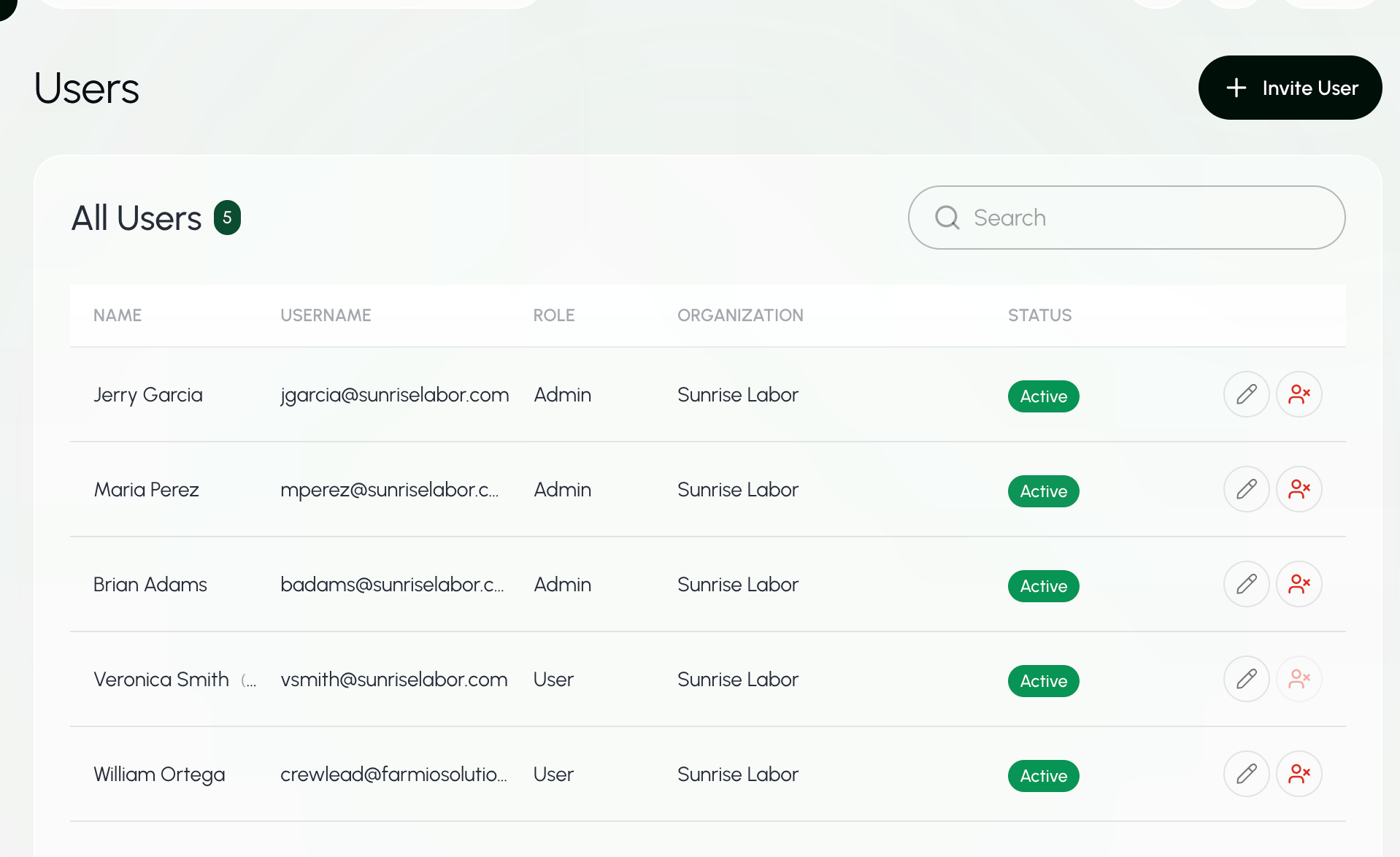Image resolution: width=1400 pixels, height=857 pixels.
Task: Edit Jerry Garcia with the pencil icon
Action: point(1246,394)
